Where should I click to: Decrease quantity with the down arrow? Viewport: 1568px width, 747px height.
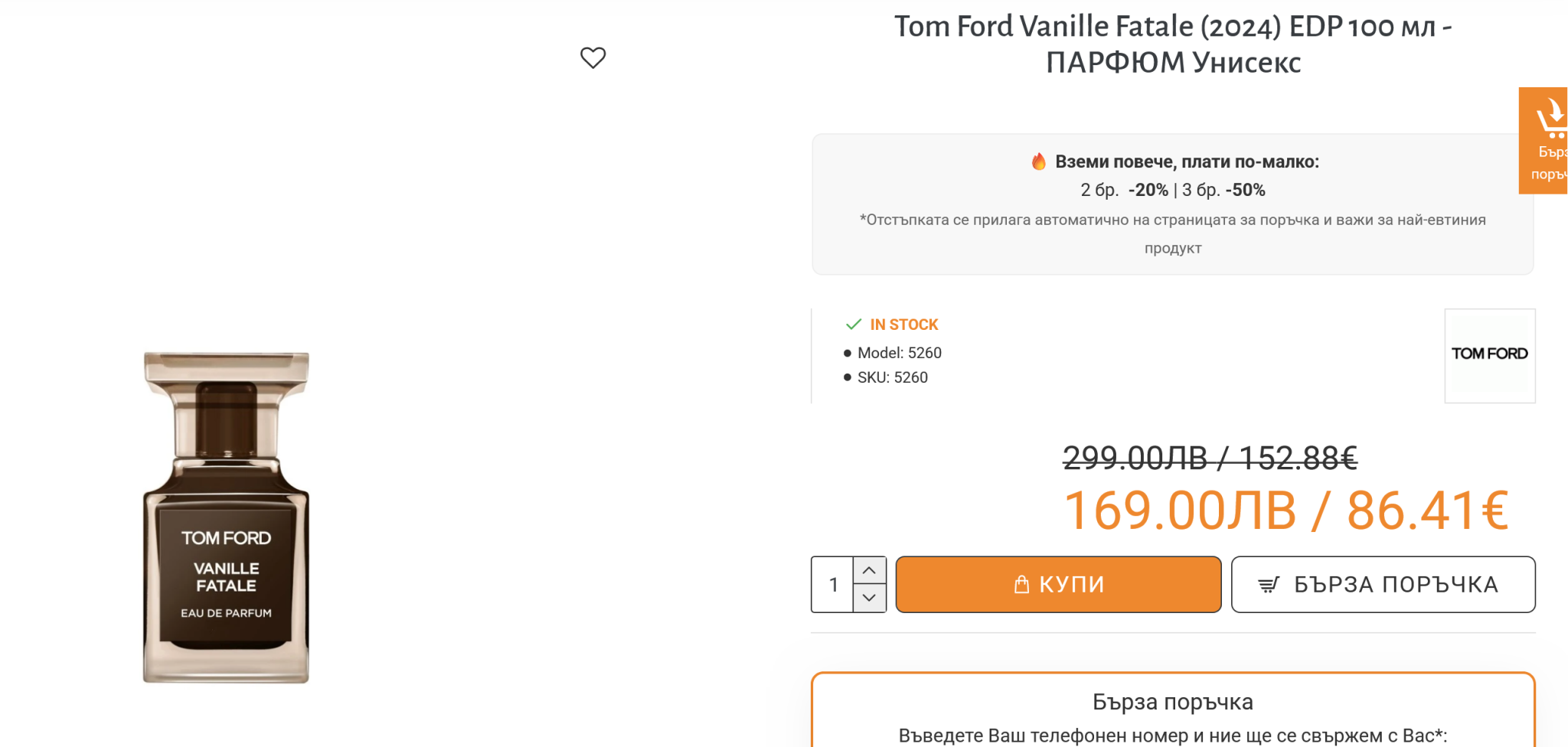[869, 598]
